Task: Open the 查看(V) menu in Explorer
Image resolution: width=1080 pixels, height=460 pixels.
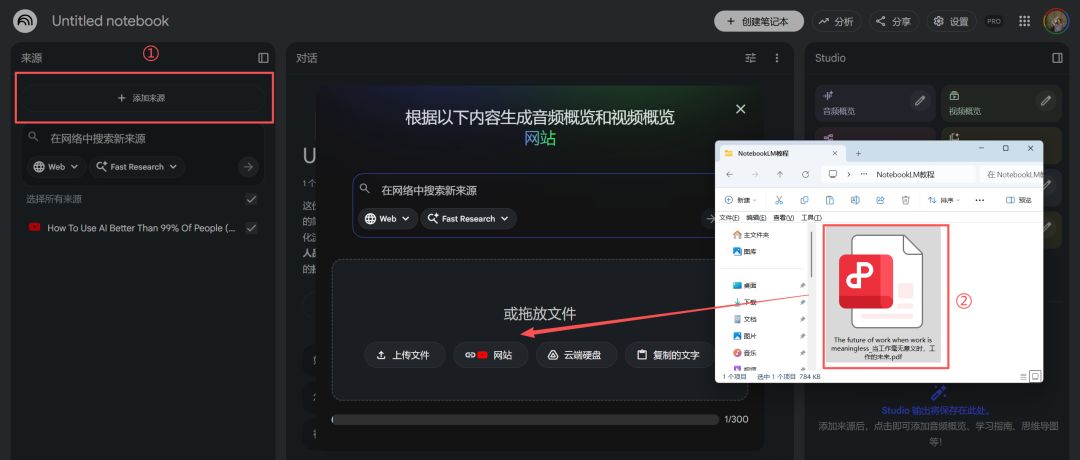Action: point(783,217)
